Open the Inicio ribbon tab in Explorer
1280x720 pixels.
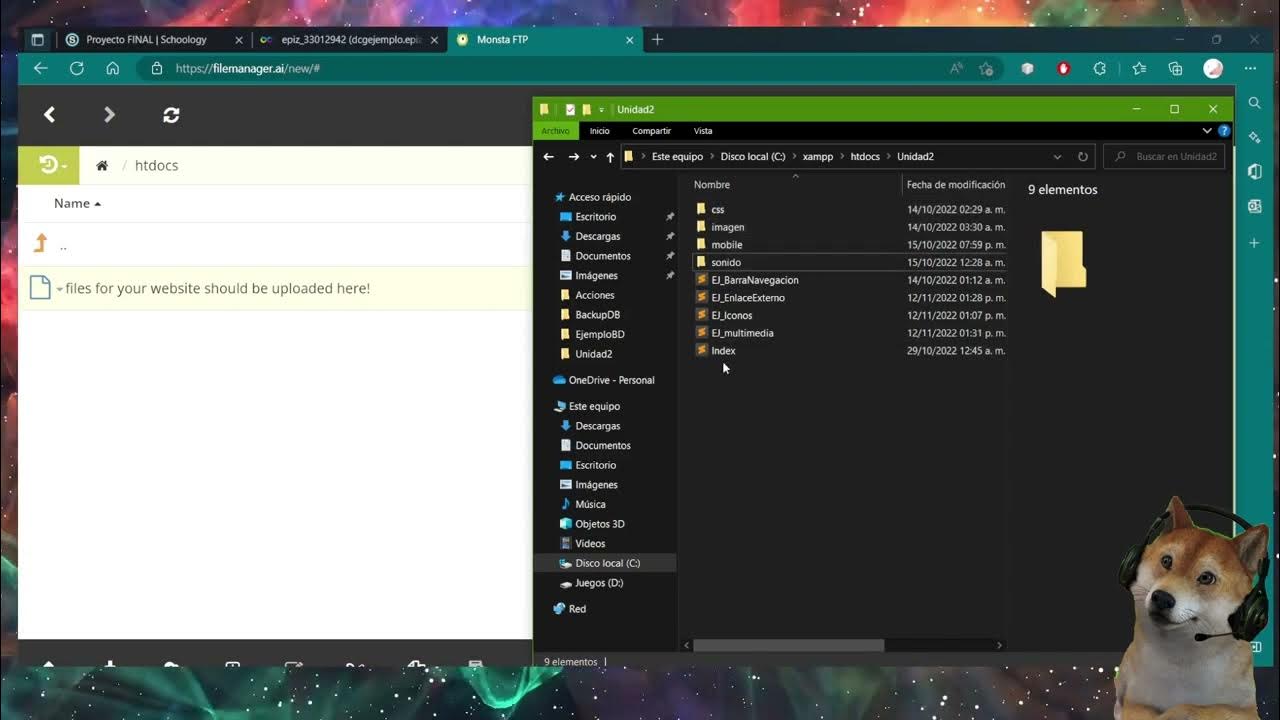[x=599, y=131]
